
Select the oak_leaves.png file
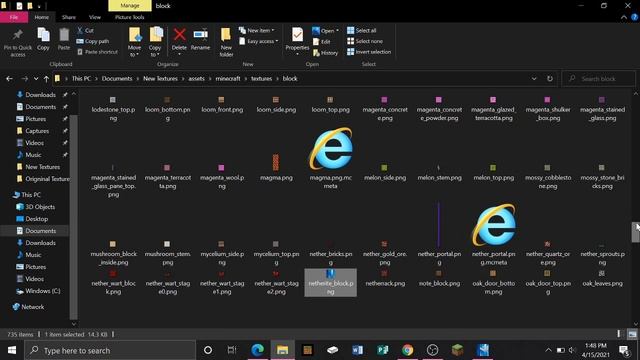tap(602, 278)
